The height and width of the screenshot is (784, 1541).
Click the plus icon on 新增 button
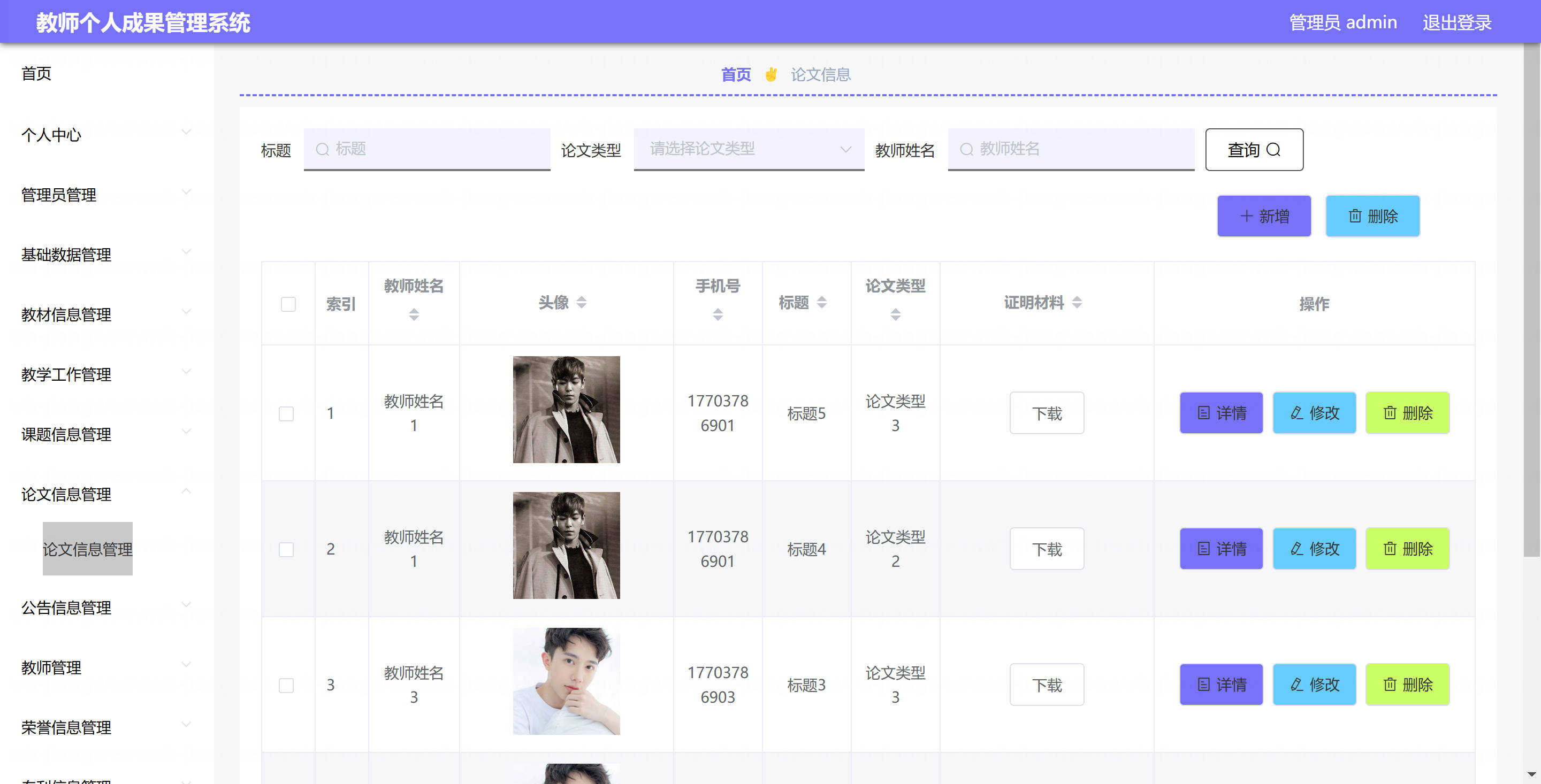tap(1247, 216)
